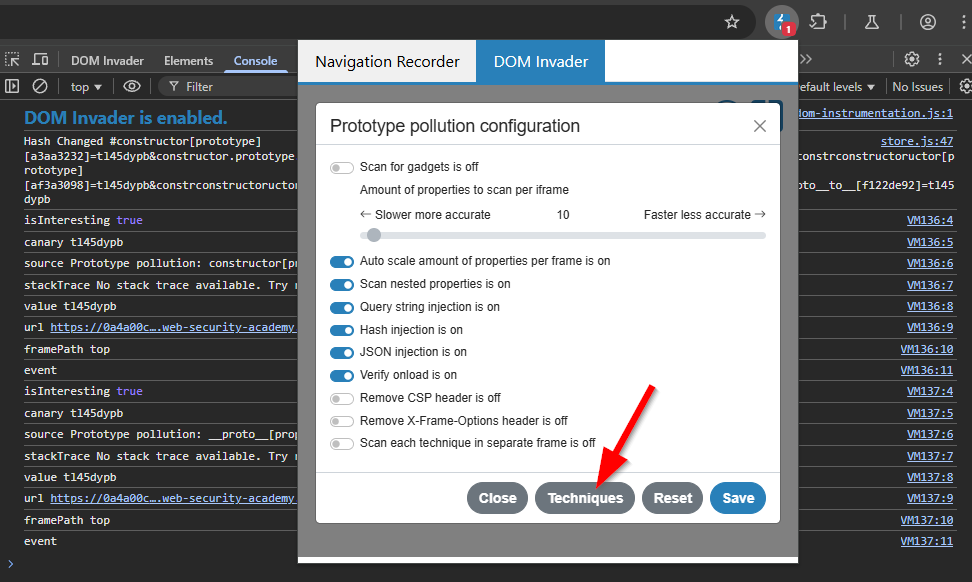
Task: Follow the second web-security-academy url link
Action: click(173, 498)
